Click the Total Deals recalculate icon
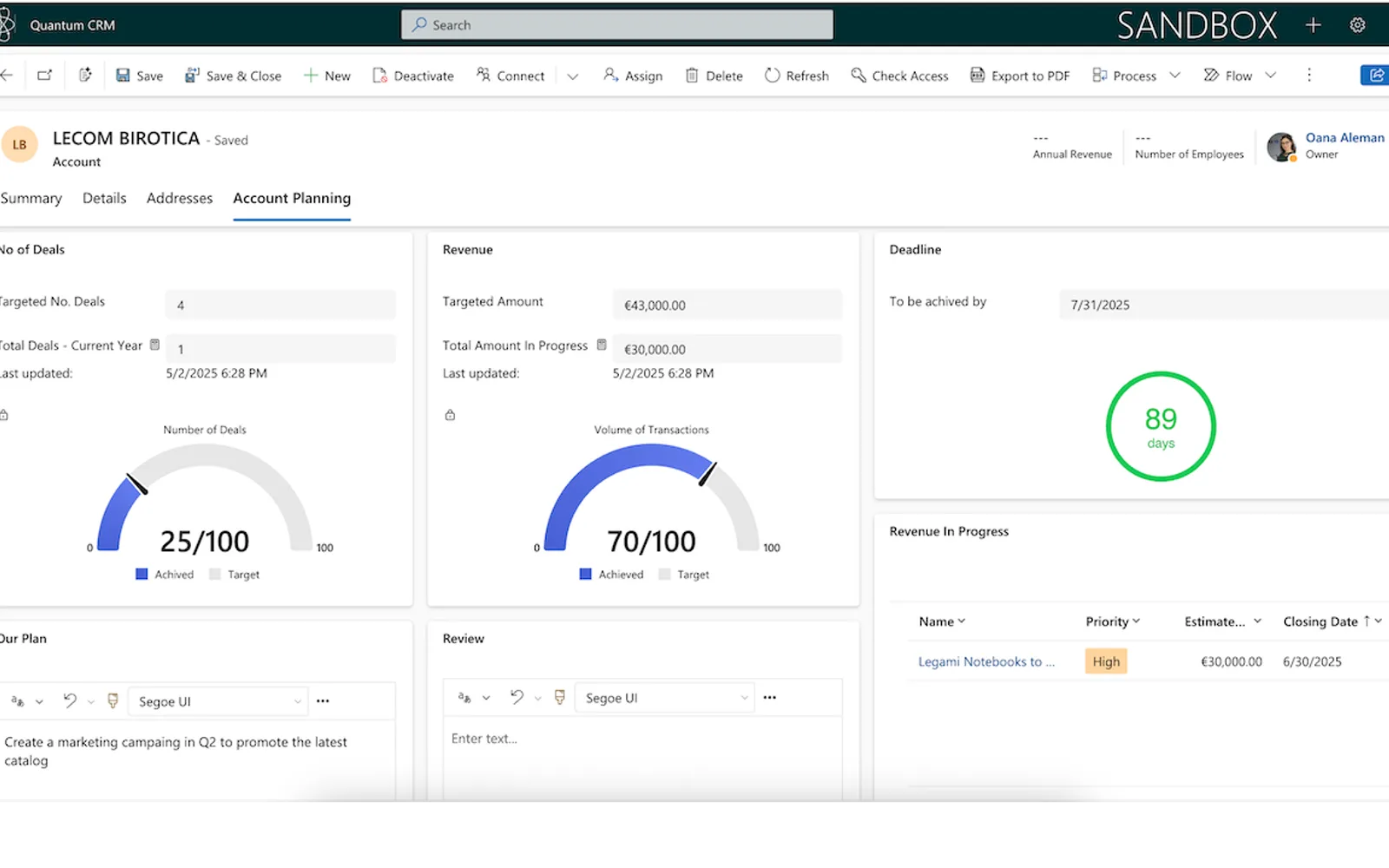 pyautogui.click(x=155, y=345)
